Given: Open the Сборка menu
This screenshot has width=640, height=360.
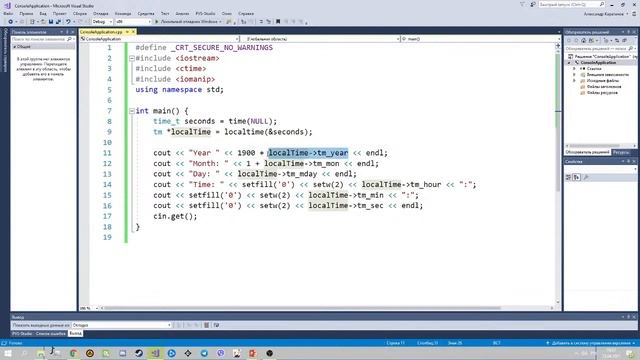Looking at the screenshot, I should (x=80, y=13).
